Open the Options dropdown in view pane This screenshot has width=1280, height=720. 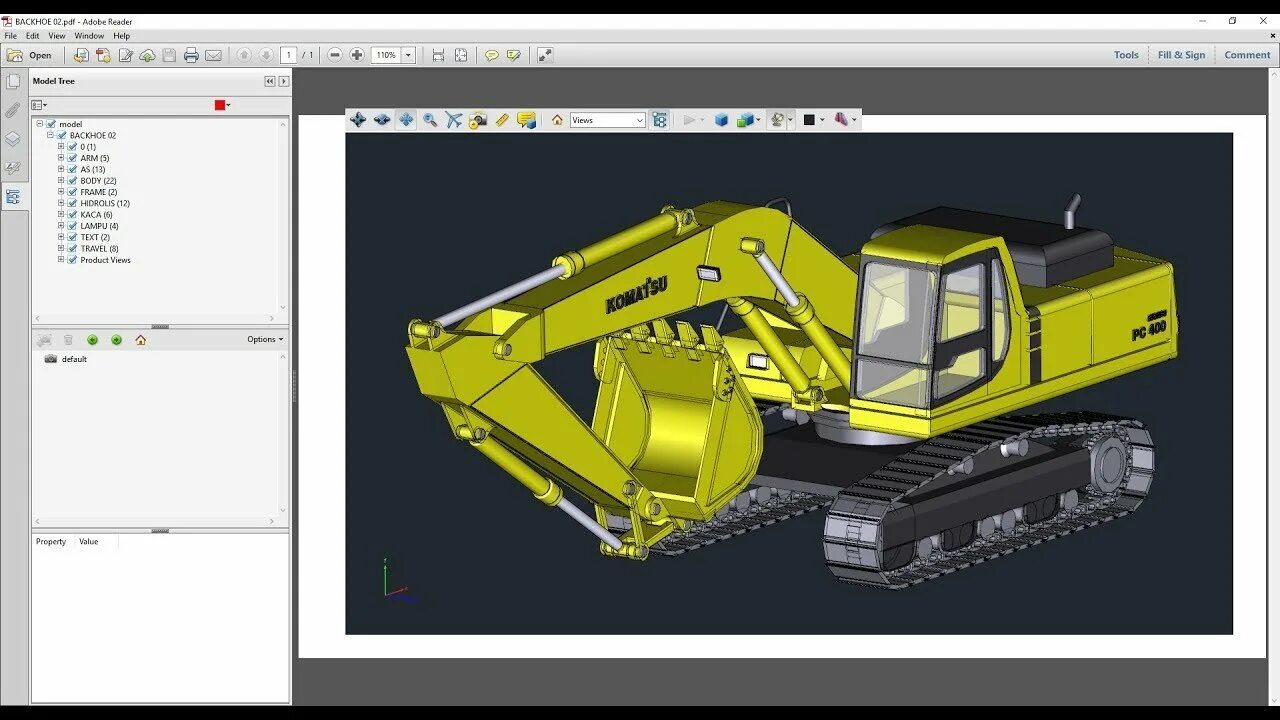tap(265, 340)
